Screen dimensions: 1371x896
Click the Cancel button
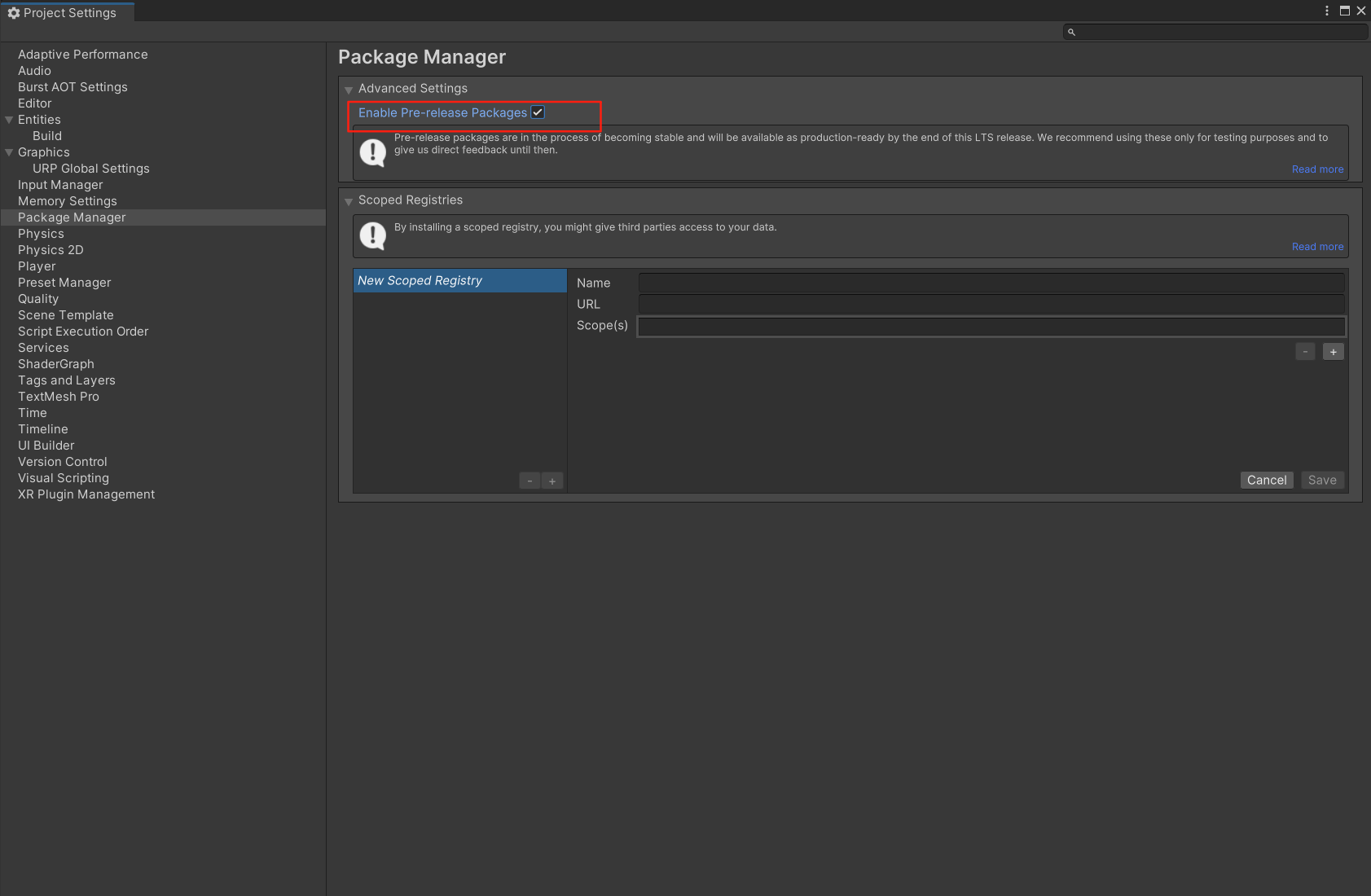[x=1267, y=480]
